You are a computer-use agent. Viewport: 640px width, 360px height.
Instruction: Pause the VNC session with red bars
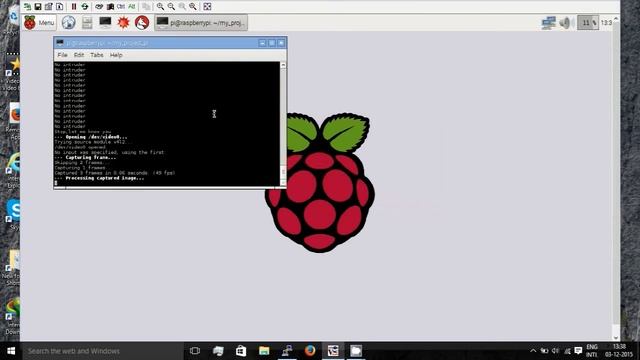(74, 7)
